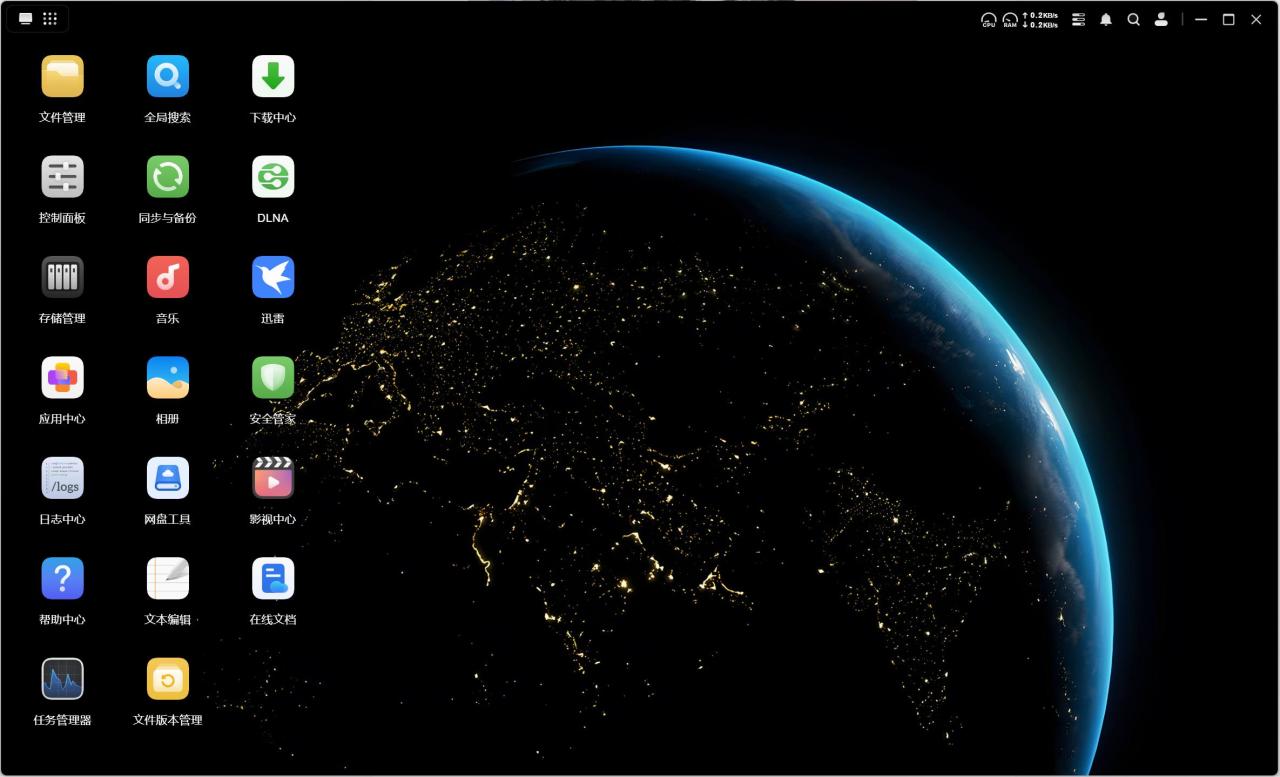This screenshot has height=777, width=1280.
Task: Open 日志中心 log center
Action: 62,478
